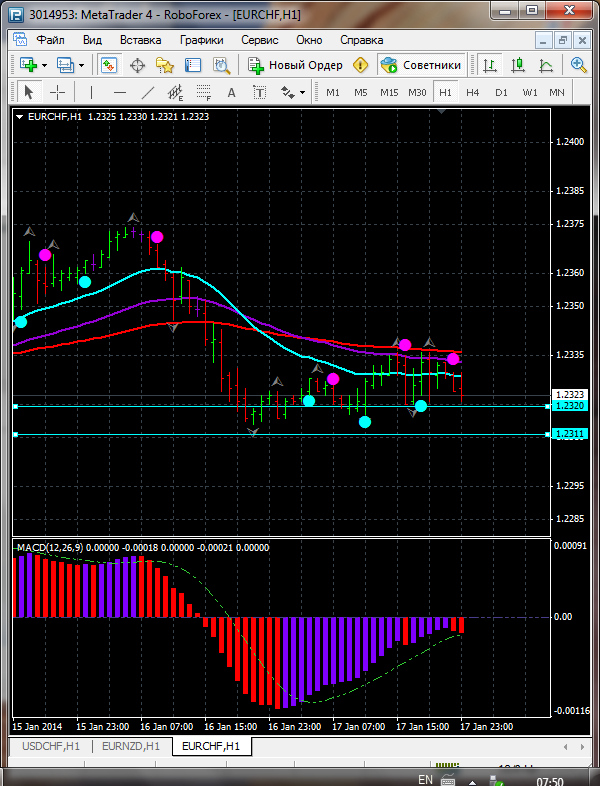Screen dimensions: 600x786
Task: Click the system clock showing 07:50
Action: coord(549,781)
